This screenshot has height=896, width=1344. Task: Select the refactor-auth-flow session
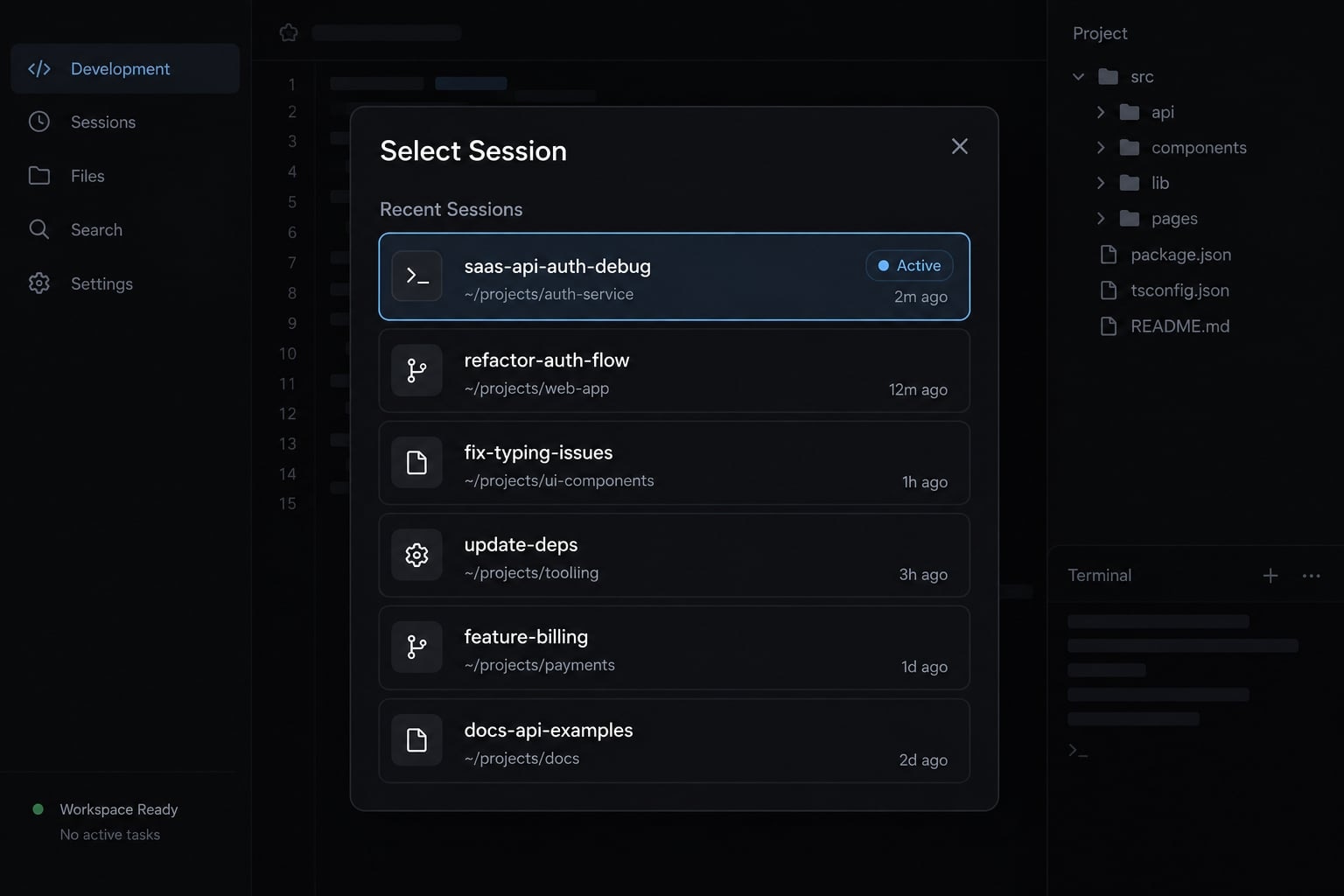click(674, 371)
